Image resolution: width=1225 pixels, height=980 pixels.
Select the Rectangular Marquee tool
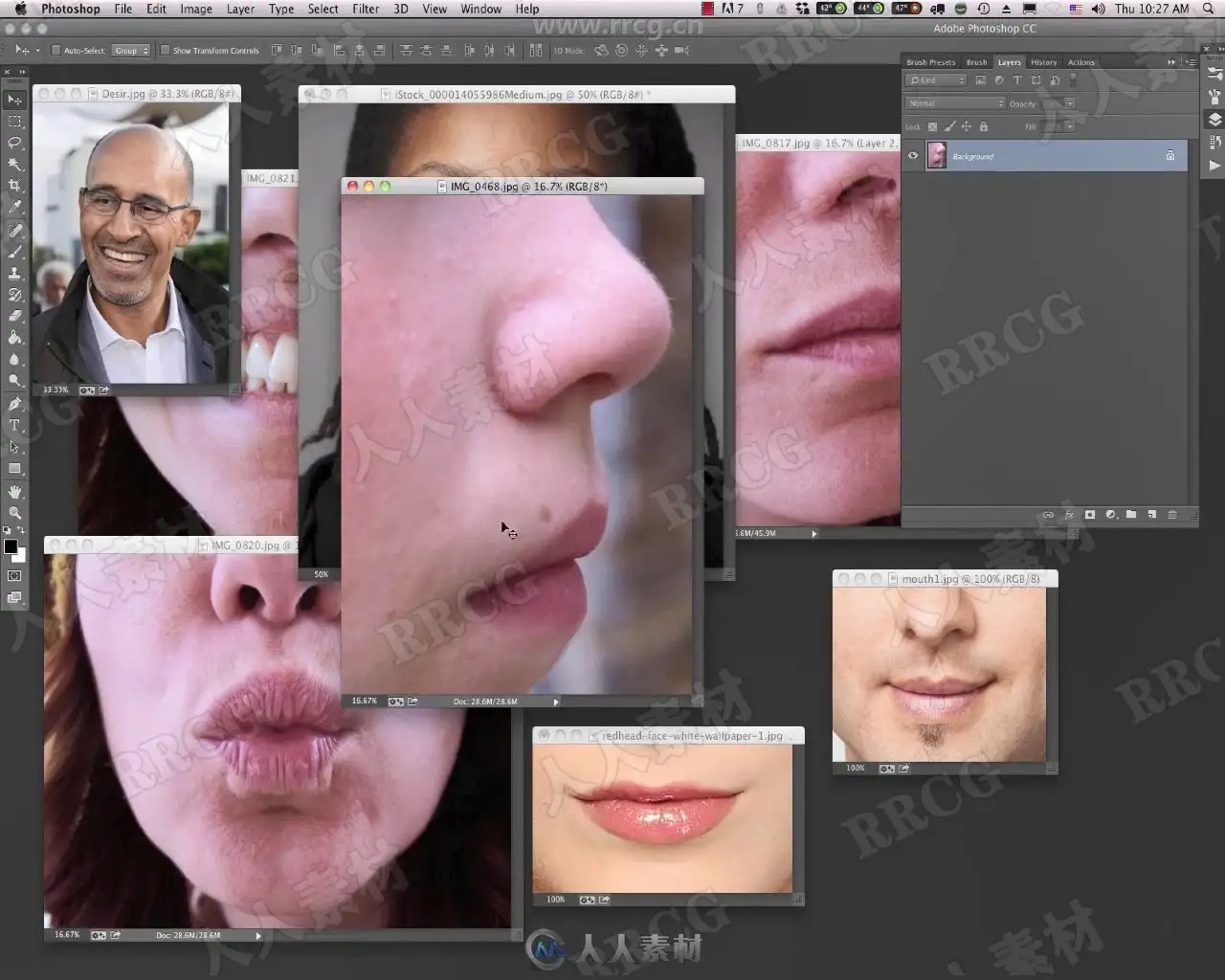coord(14,122)
